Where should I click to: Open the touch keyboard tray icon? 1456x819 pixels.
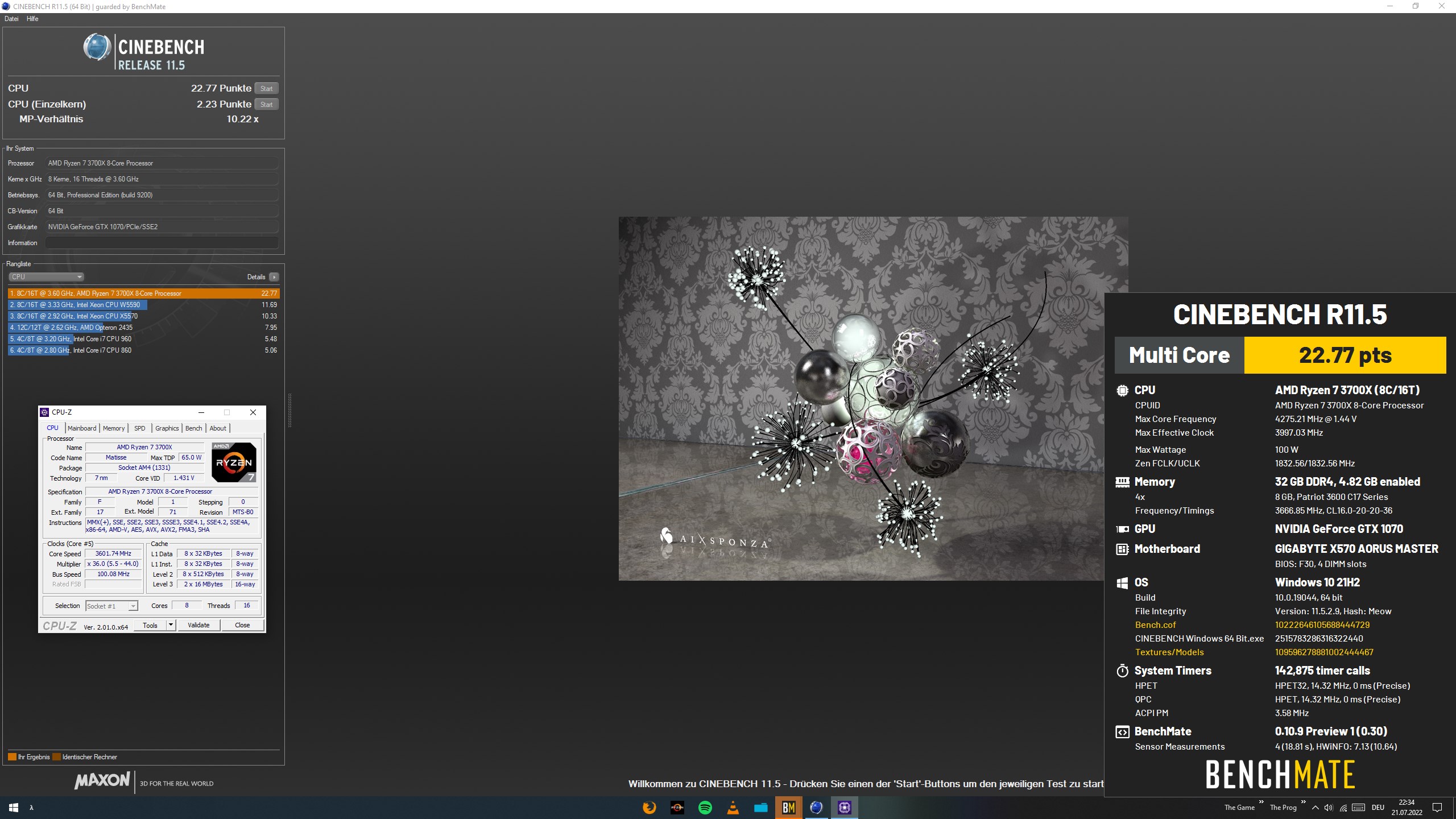click(1358, 808)
